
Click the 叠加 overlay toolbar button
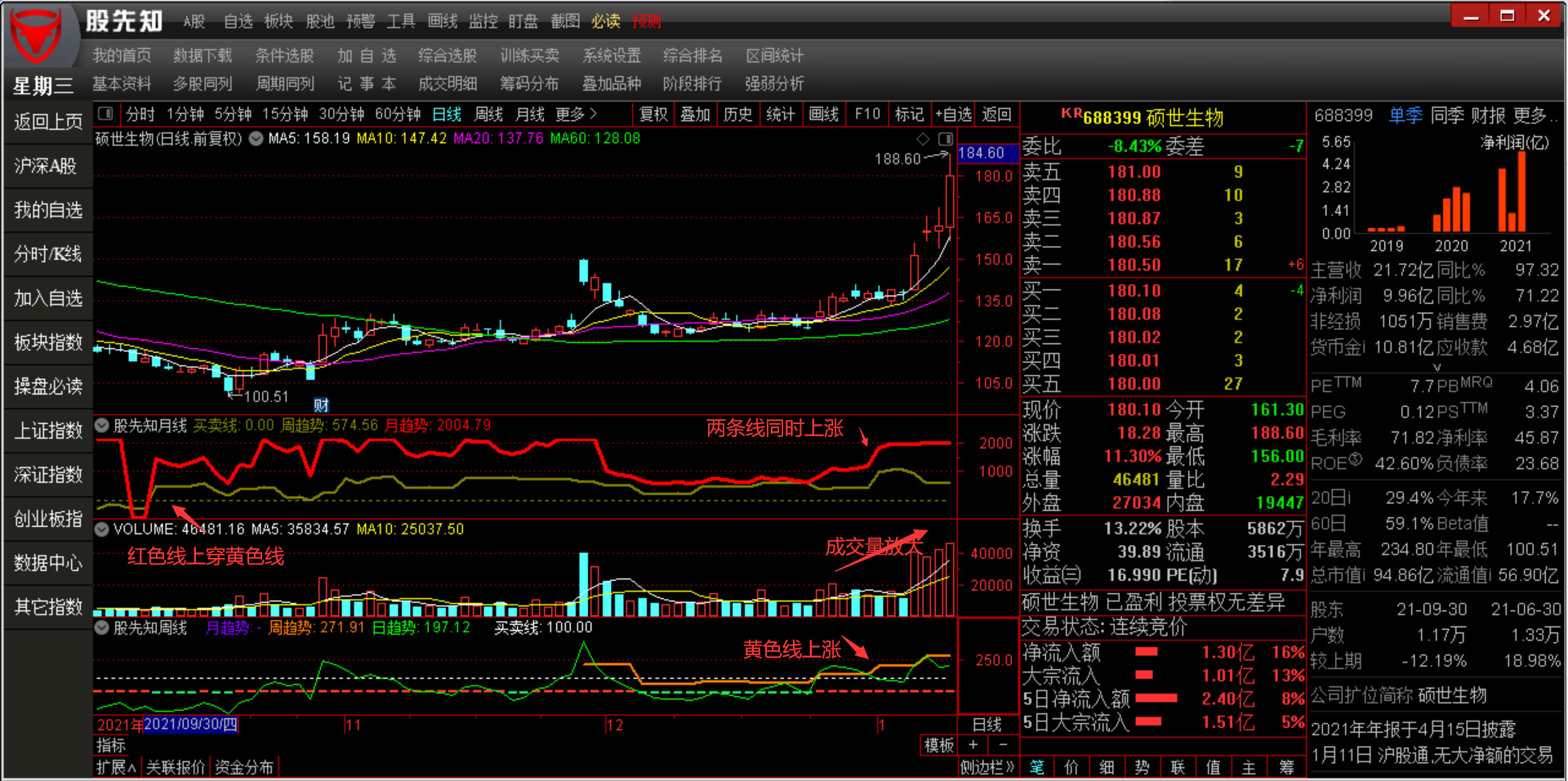[696, 114]
